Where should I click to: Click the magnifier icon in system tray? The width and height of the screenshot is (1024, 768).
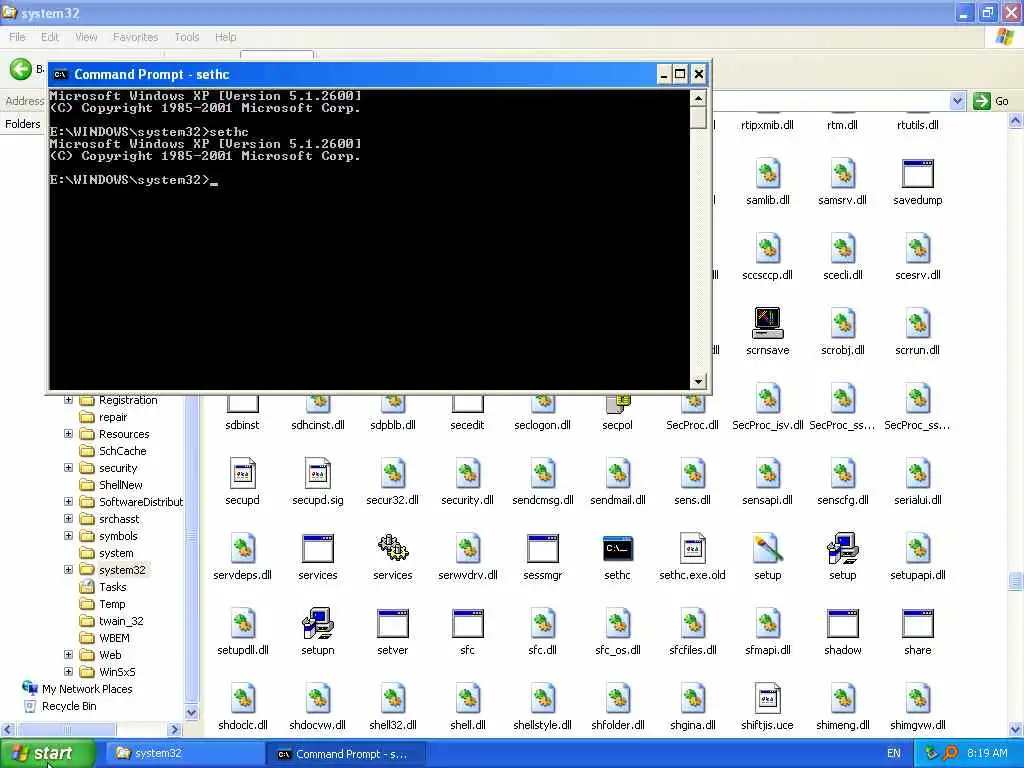click(950, 754)
